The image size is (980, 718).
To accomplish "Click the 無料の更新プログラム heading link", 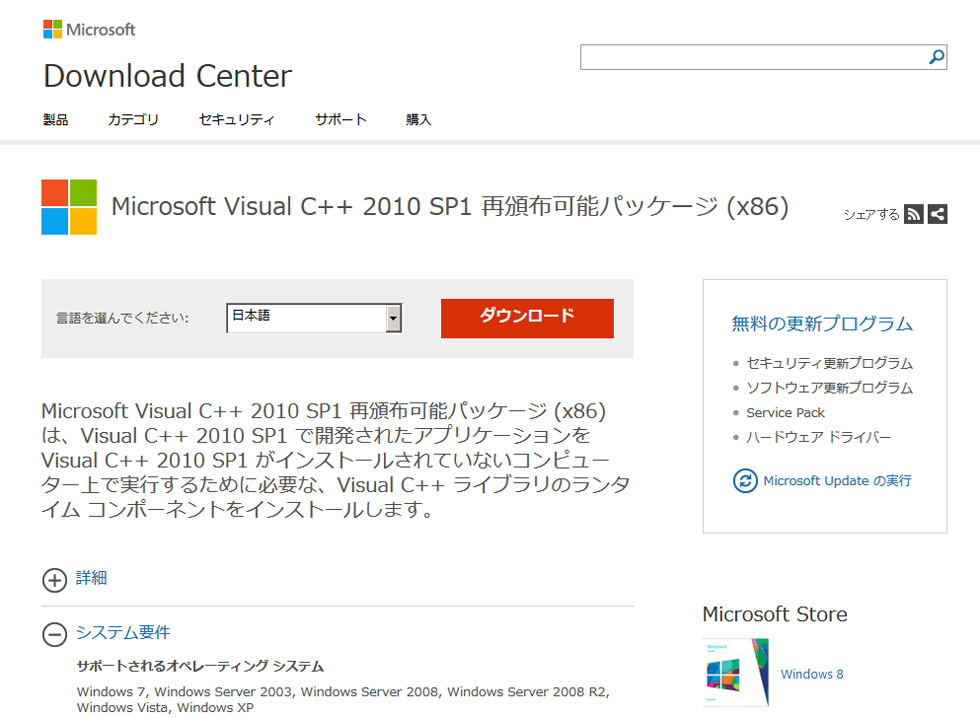I will click(x=822, y=324).
